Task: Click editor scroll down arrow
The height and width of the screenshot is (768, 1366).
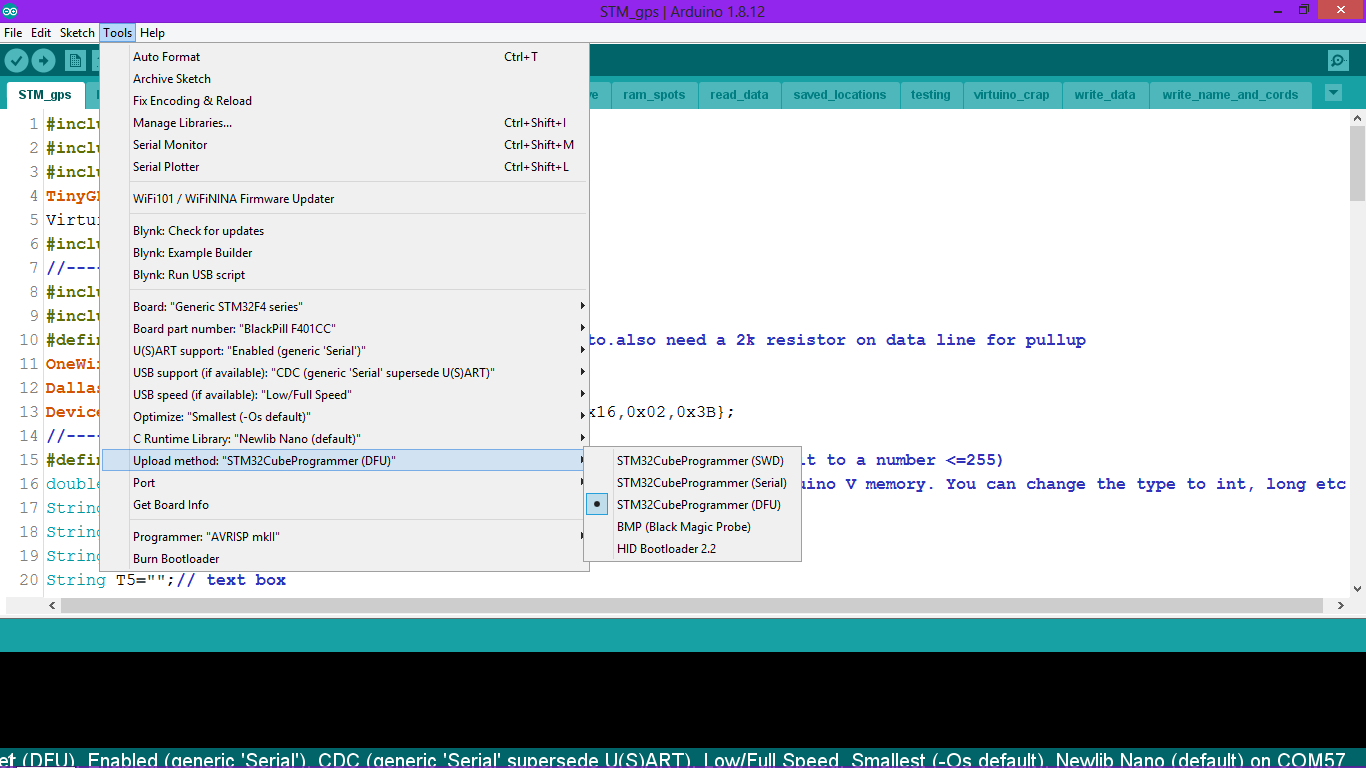Action: click(x=1357, y=589)
